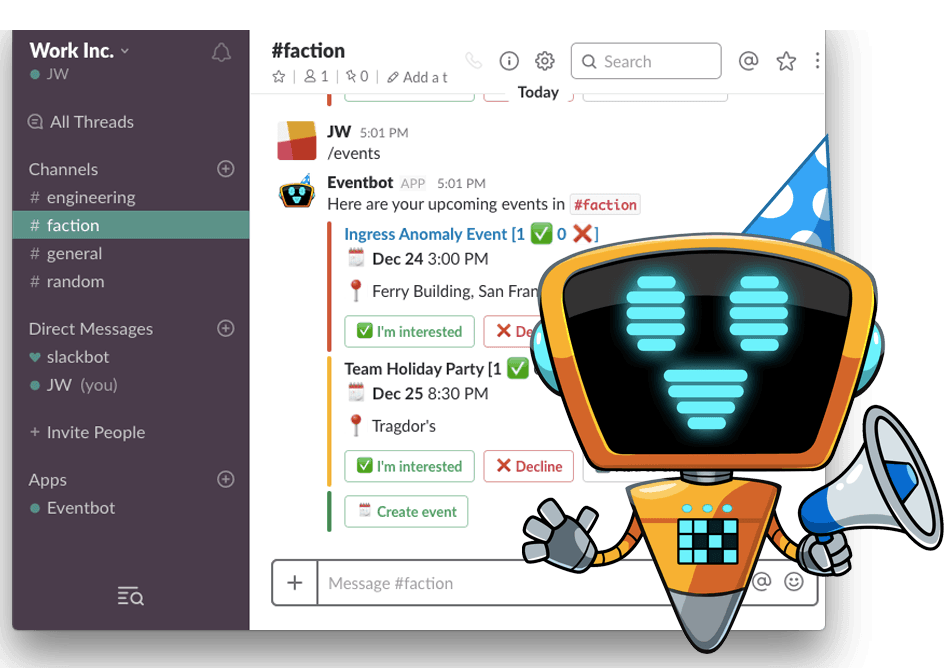Show starred items star icon in header
Viewport: 946px width, 668px height.
coord(786,61)
